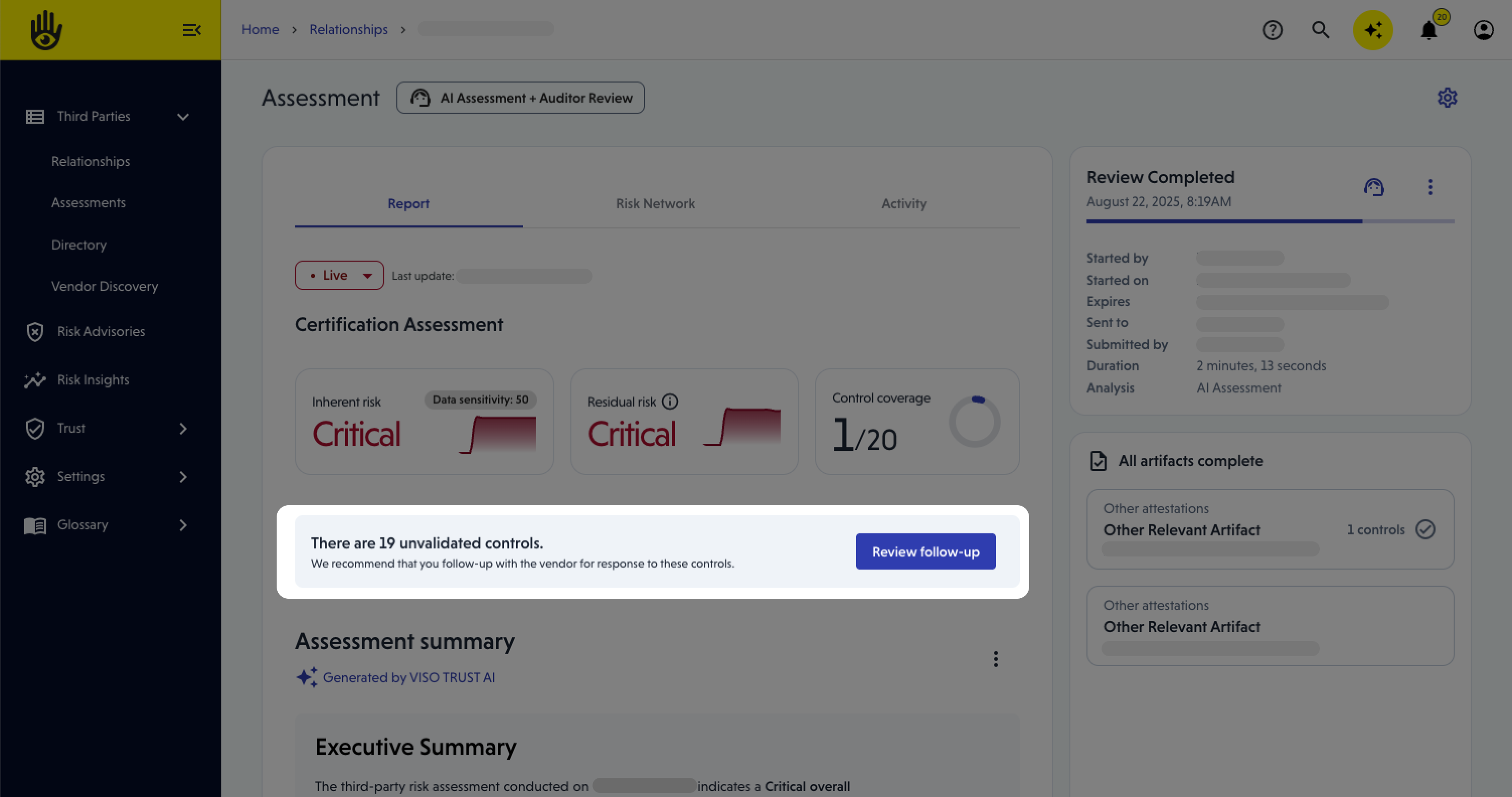Open Review Completed three-dot menu
Viewport: 1512px width, 797px height.
click(x=1431, y=187)
